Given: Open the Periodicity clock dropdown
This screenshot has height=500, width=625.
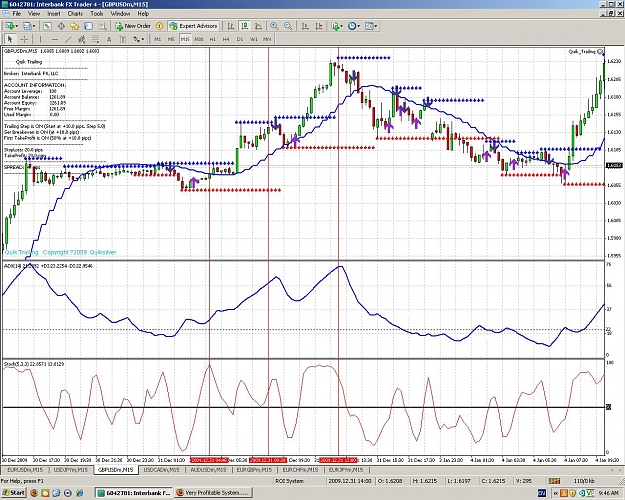Looking at the screenshot, I should point(354,26).
